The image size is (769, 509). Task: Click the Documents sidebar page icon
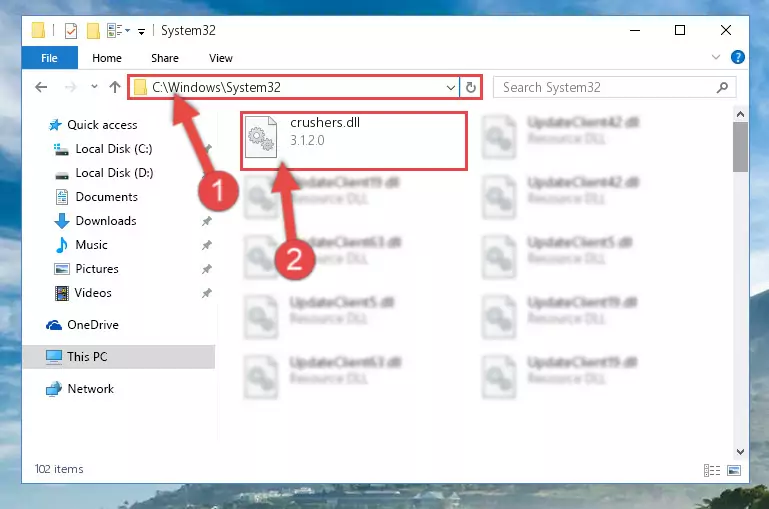[62, 197]
